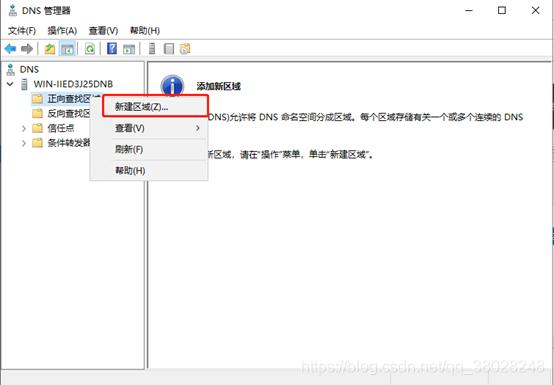Viewport: 554px width, 385px height.
Task: Select the 反向查找区域 label in tree
Action: pyautogui.click(x=69, y=113)
